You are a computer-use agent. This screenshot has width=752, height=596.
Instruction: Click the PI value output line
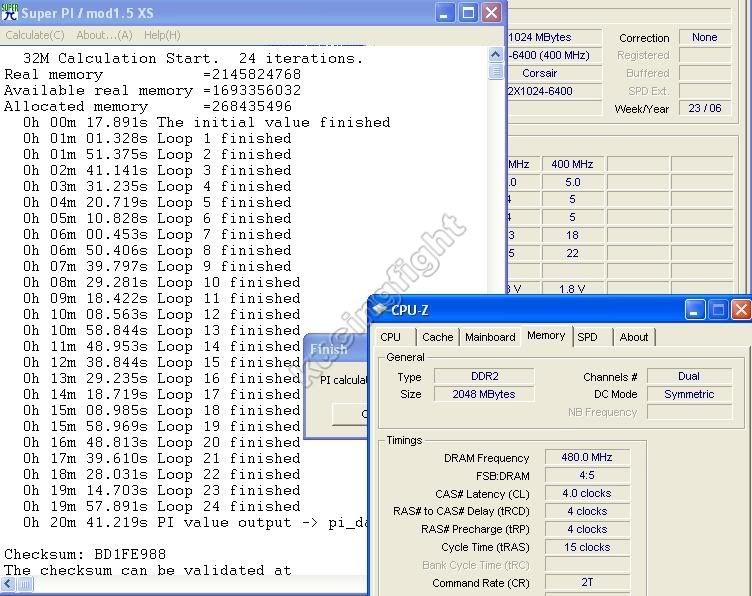pyautogui.click(x=194, y=523)
